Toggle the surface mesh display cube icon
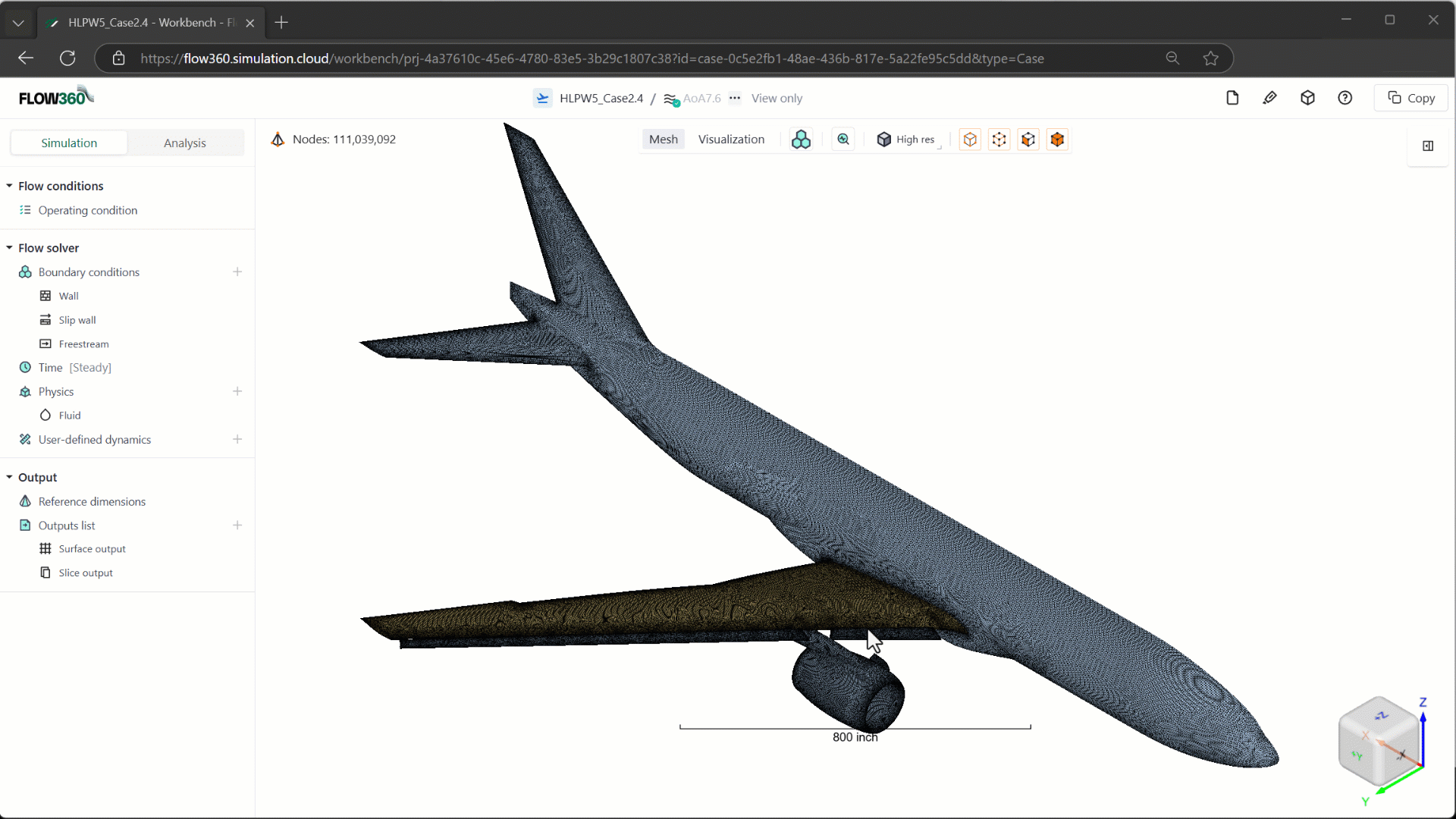 click(1028, 140)
